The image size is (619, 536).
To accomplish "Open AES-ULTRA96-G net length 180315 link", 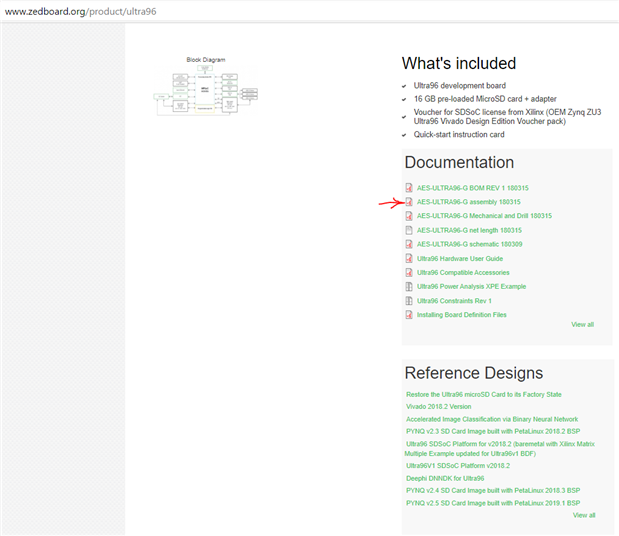I will click(469, 230).
